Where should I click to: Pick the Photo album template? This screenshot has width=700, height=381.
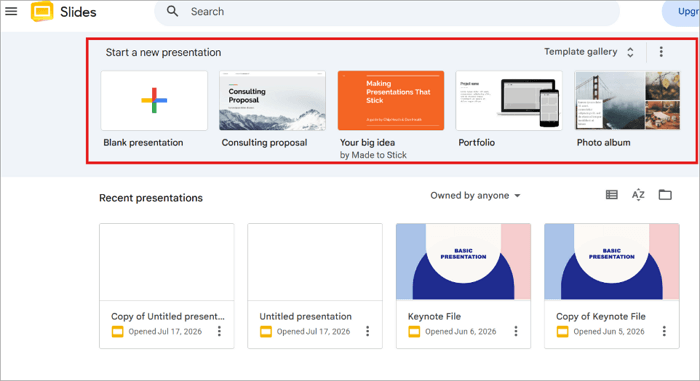click(x=627, y=100)
